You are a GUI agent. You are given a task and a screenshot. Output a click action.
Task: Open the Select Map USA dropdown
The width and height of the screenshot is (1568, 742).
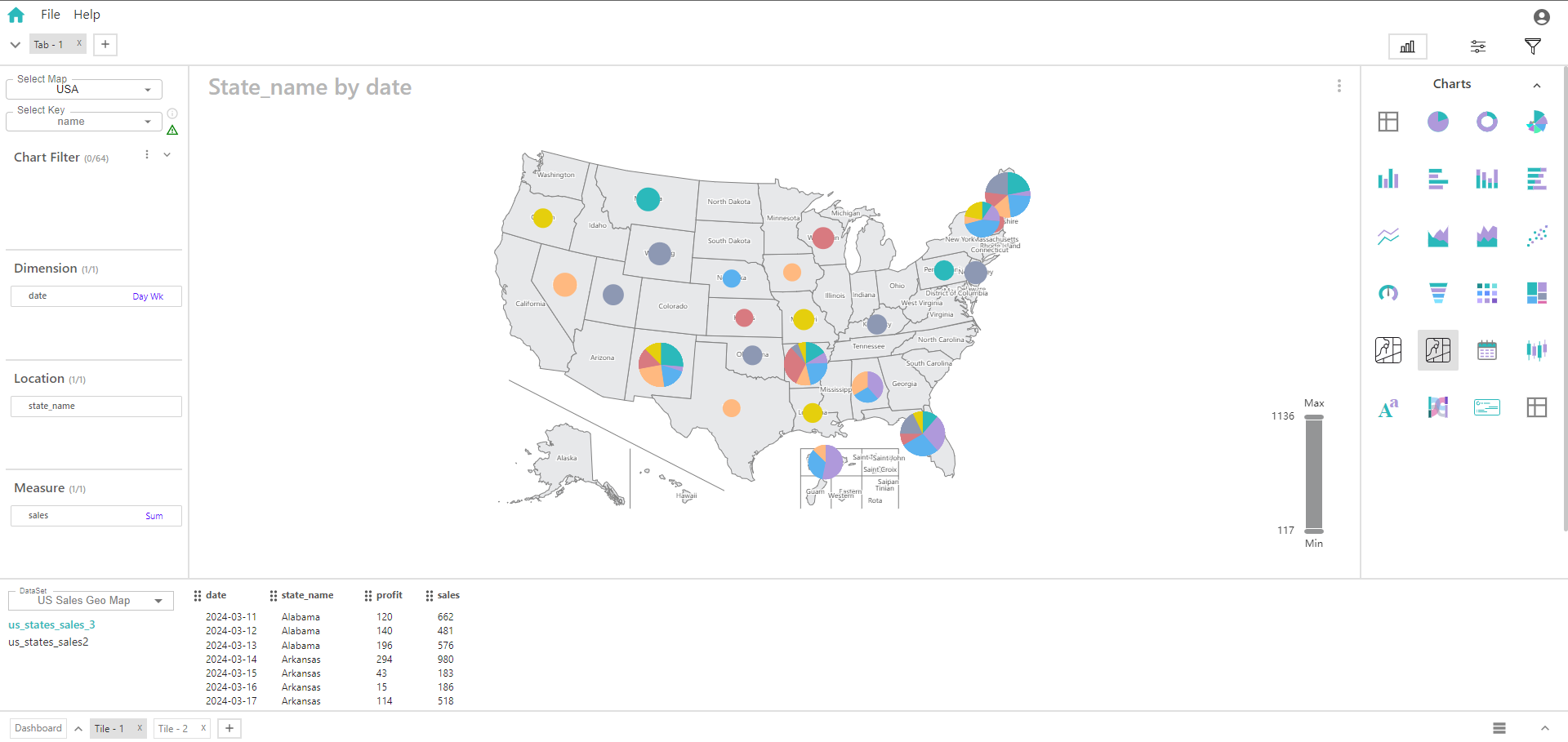[x=84, y=89]
